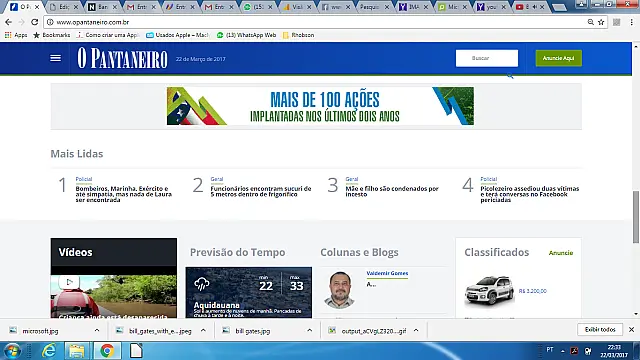Switch to Chrome in the taskbar

107,351
